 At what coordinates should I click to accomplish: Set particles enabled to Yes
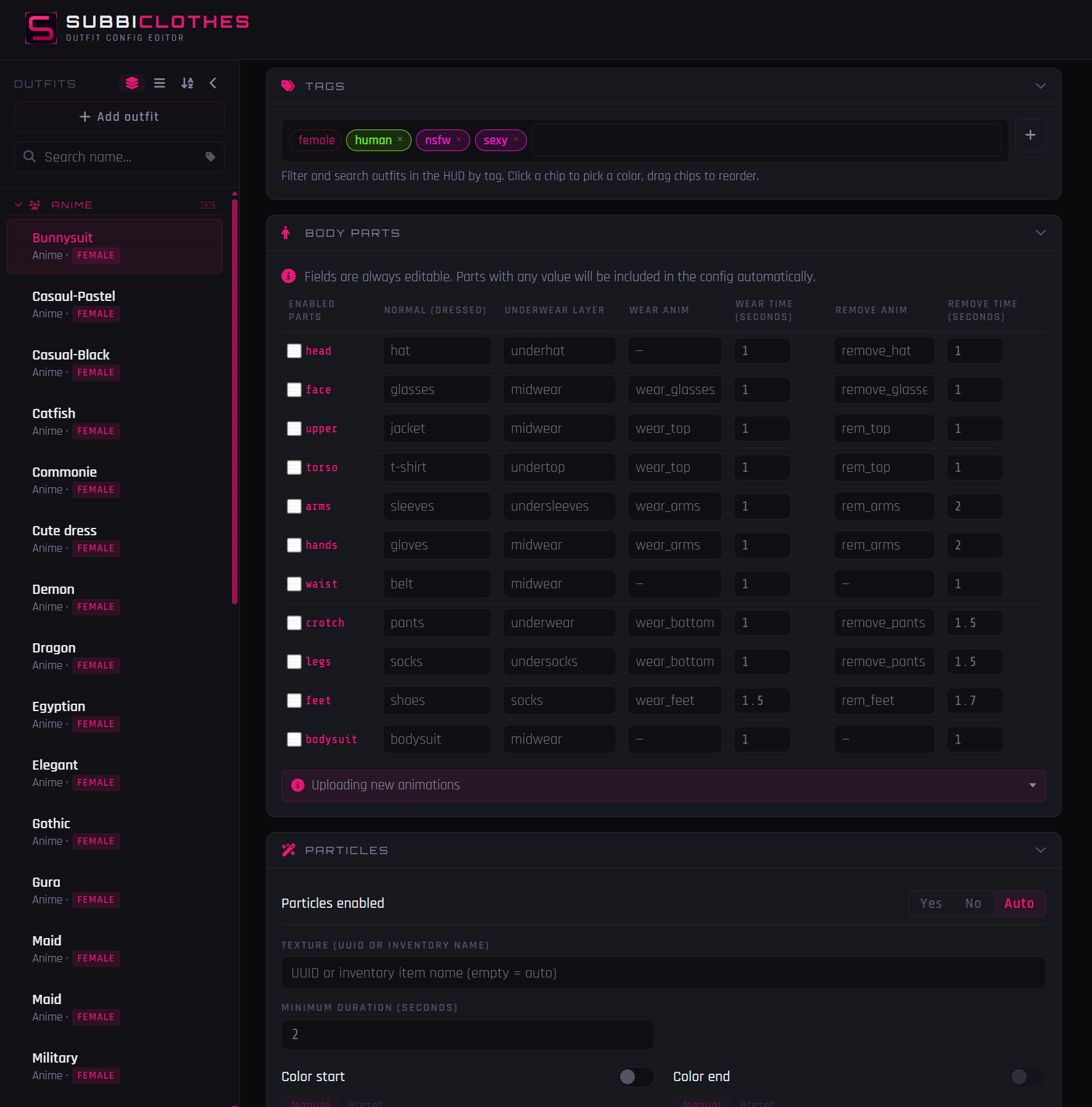click(931, 903)
